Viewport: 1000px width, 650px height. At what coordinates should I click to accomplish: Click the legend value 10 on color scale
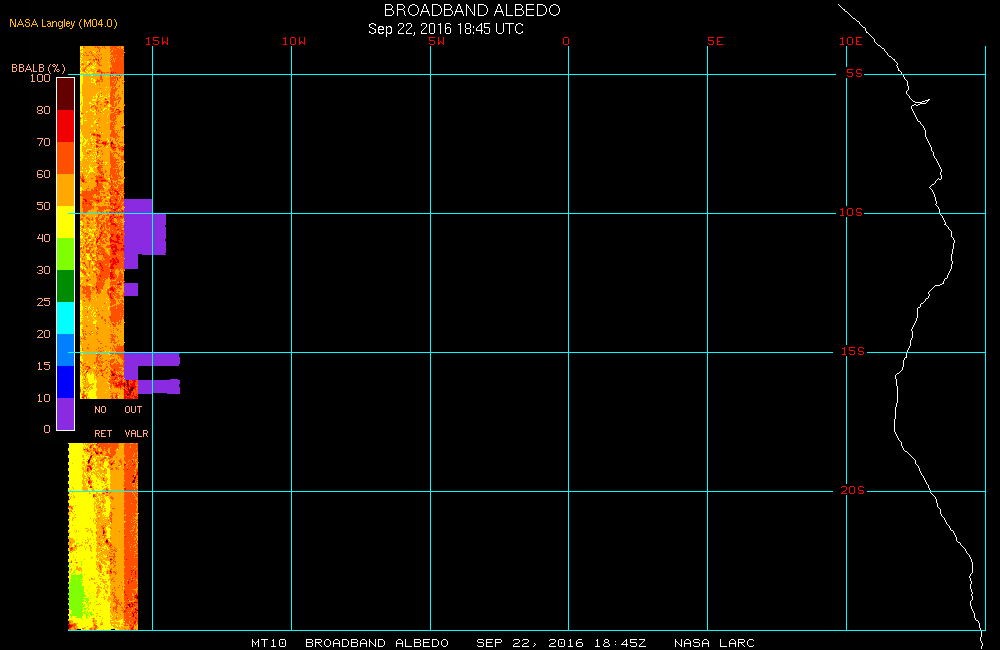(43, 397)
